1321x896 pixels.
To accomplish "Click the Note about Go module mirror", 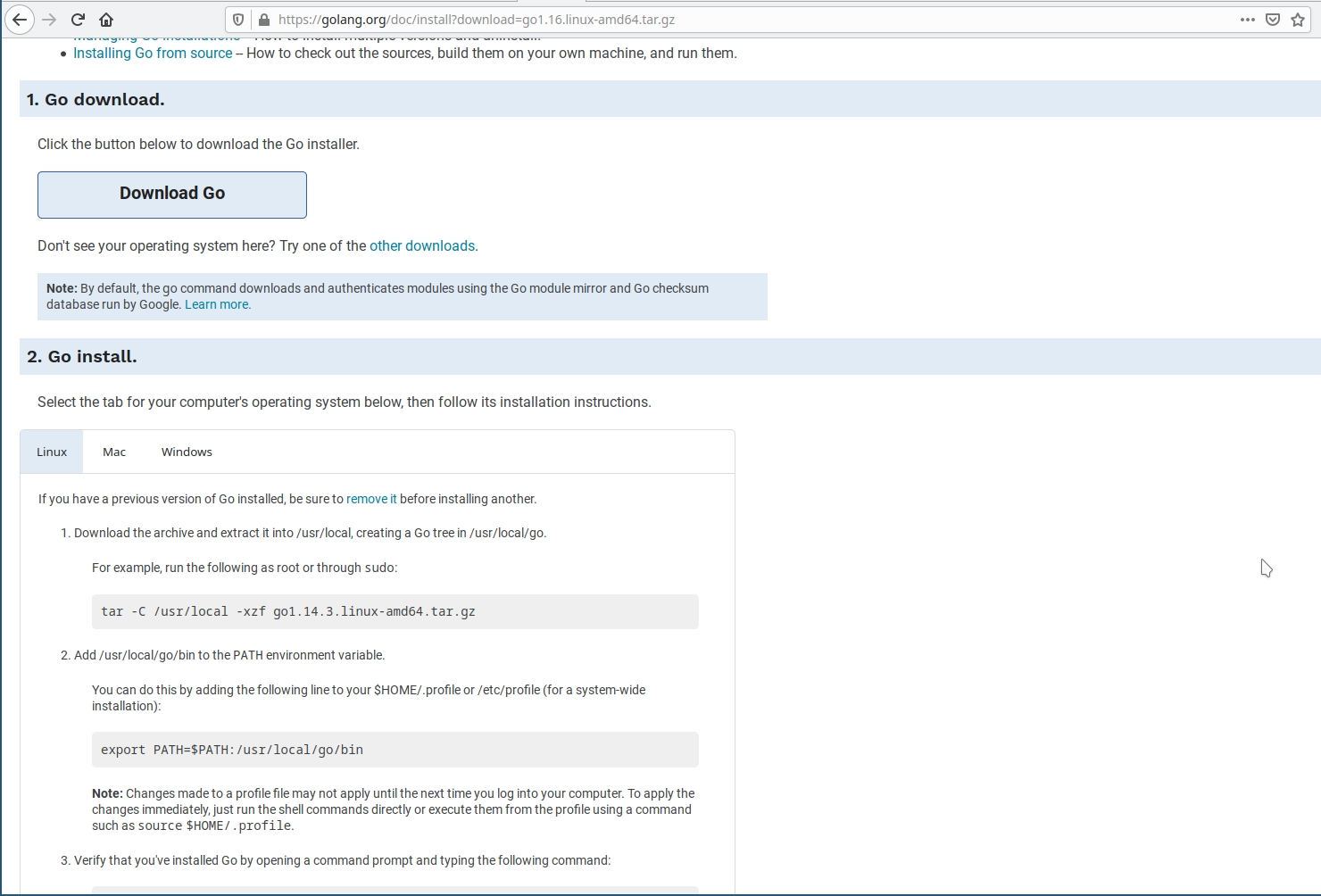I will click(x=403, y=296).
